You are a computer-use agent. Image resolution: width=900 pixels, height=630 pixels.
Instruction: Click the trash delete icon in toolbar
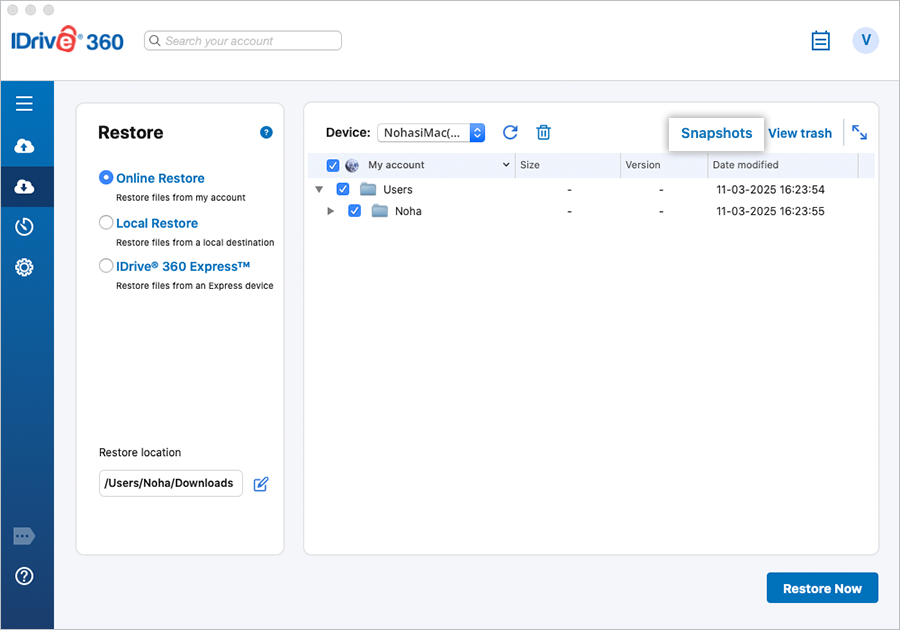543,133
